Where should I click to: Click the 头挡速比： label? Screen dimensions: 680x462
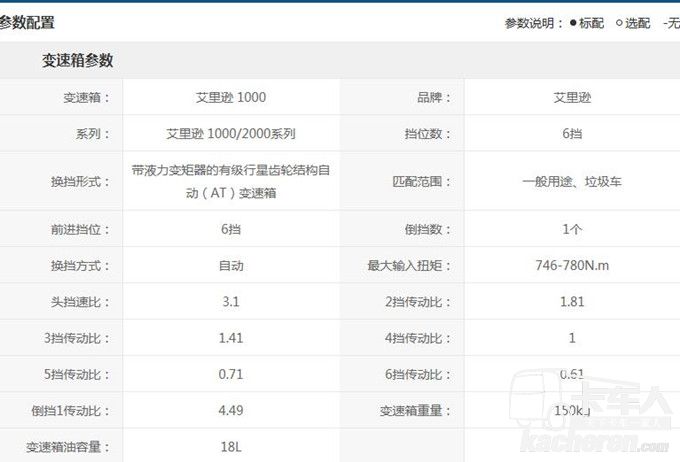81,301
